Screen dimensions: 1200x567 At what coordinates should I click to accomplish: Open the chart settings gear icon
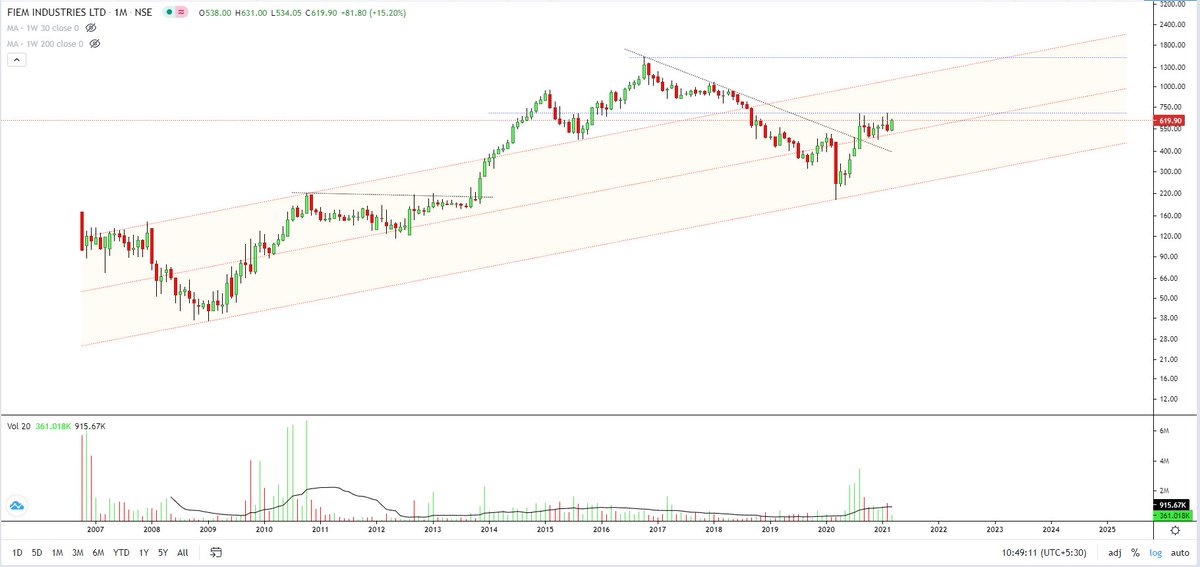pyautogui.click(x=1177, y=530)
